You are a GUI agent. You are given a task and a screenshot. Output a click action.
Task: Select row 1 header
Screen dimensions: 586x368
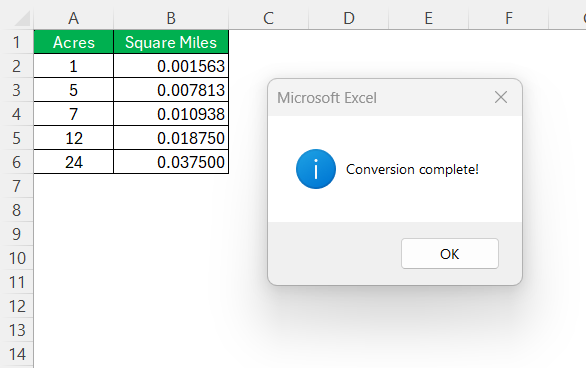[16, 42]
